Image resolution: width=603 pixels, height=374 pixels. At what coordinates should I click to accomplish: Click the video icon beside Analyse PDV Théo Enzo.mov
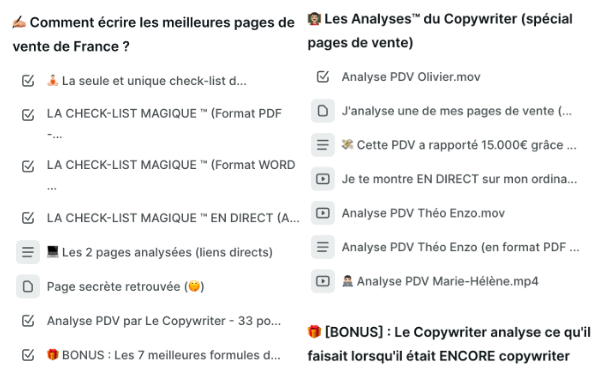coord(323,213)
